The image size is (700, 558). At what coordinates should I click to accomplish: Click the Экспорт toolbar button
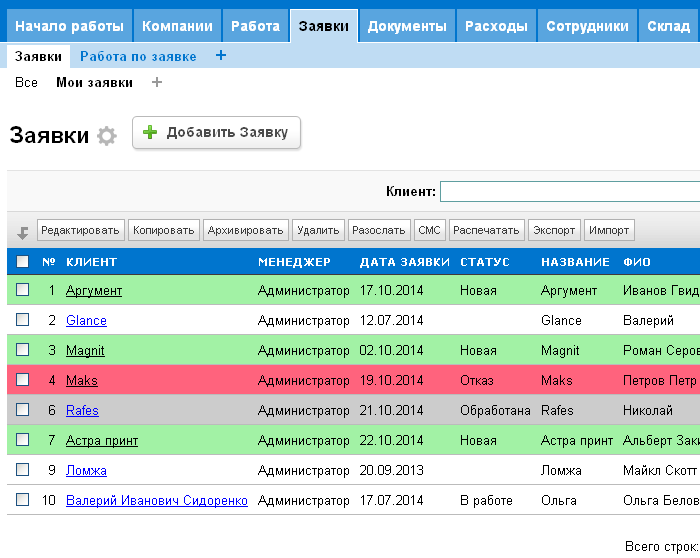click(554, 231)
